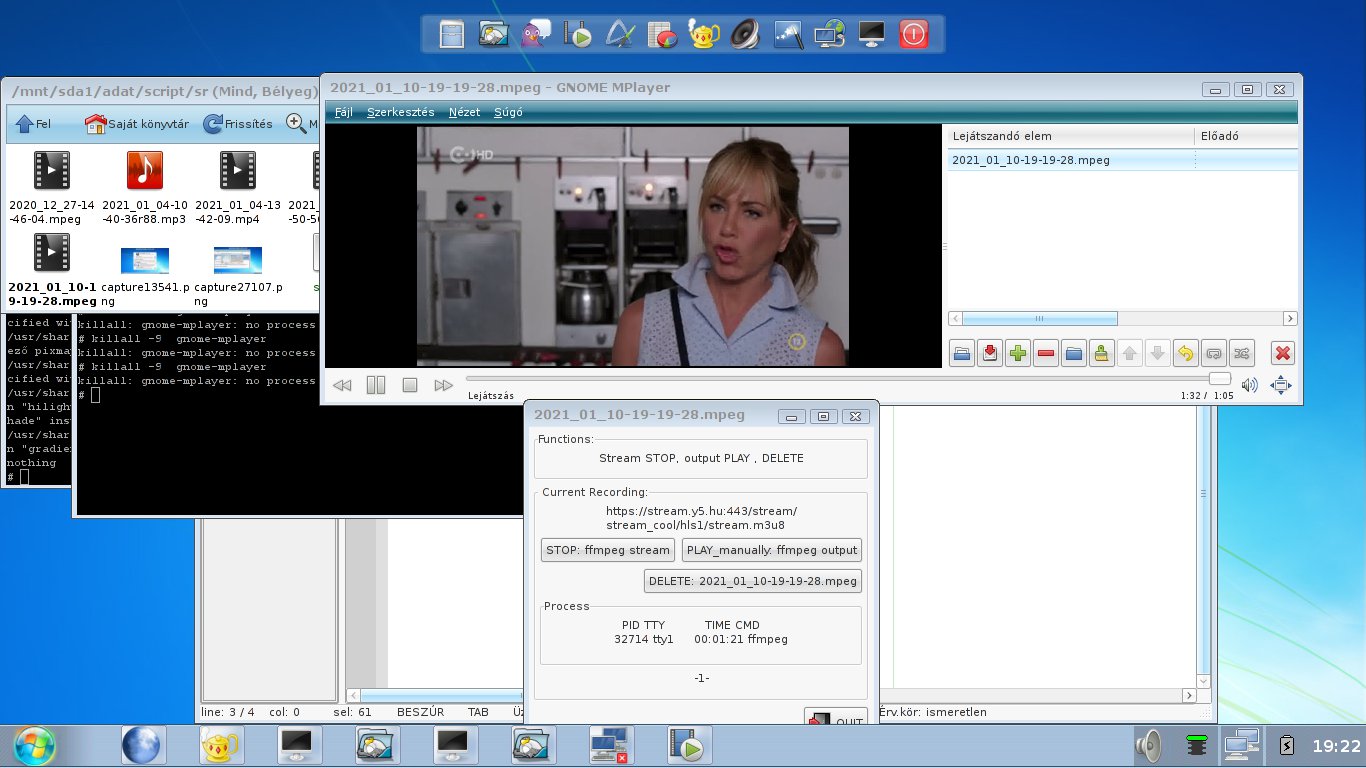The image size is (1366, 768).
Task: Click the 'Fel' up button in file manager
Action: pos(33,124)
